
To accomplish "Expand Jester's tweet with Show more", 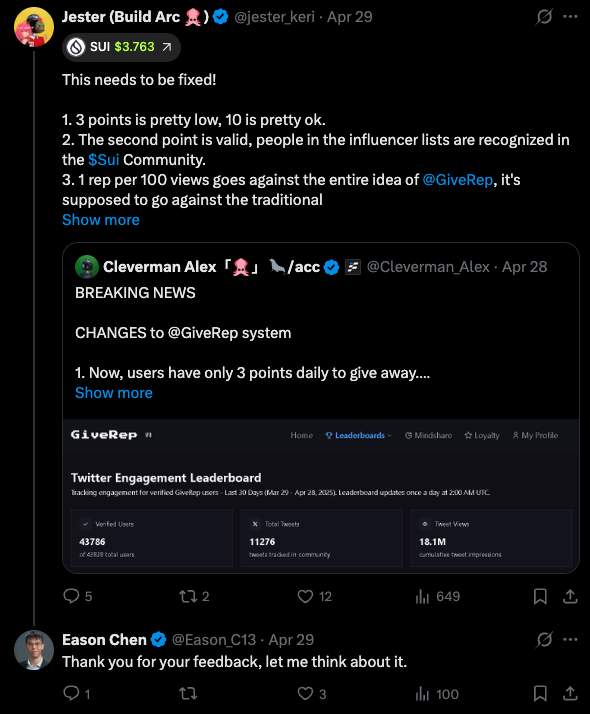I will pyautogui.click(x=101, y=220).
